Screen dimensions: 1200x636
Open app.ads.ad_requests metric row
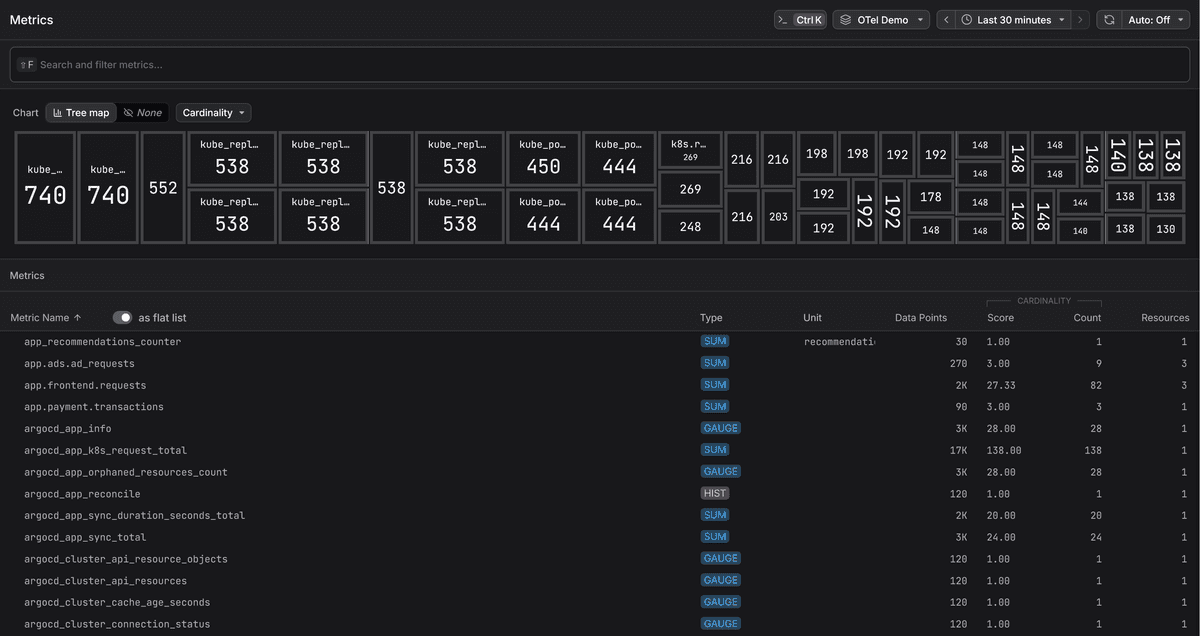point(600,364)
